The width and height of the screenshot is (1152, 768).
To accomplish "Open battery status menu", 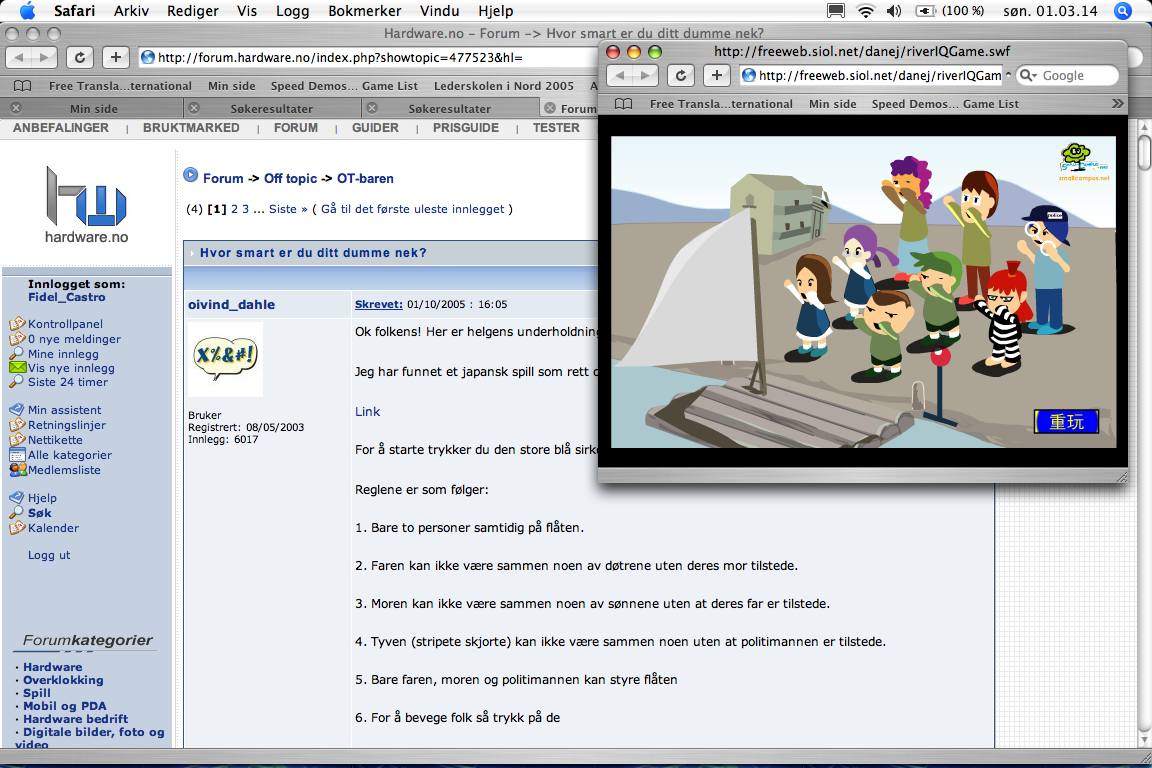I will click(x=949, y=10).
